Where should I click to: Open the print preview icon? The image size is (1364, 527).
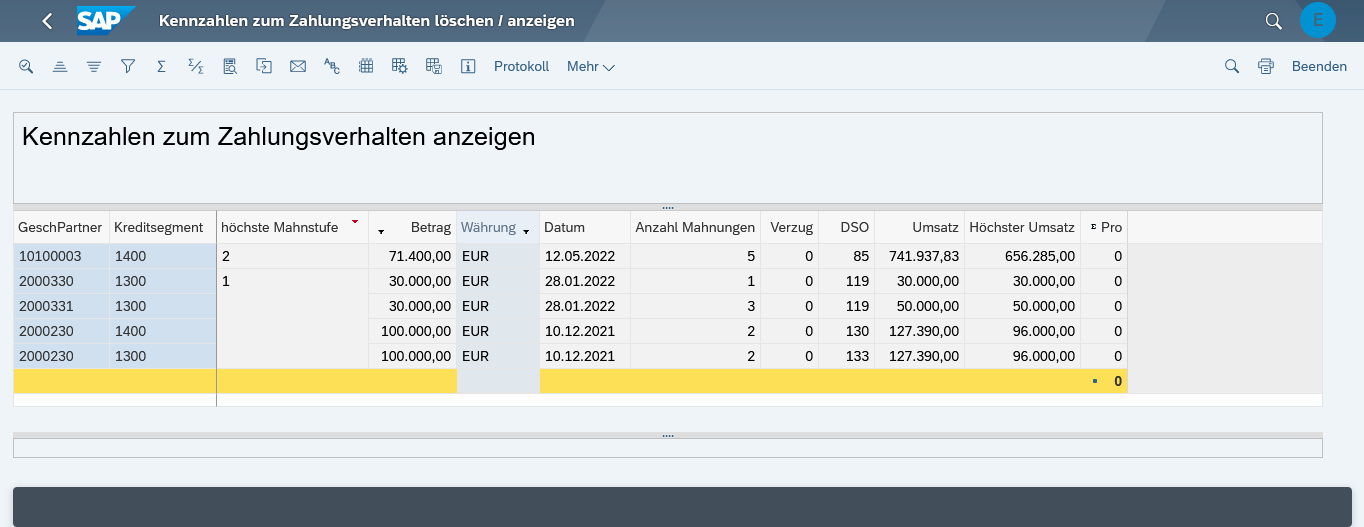pyautogui.click(x=230, y=66)
